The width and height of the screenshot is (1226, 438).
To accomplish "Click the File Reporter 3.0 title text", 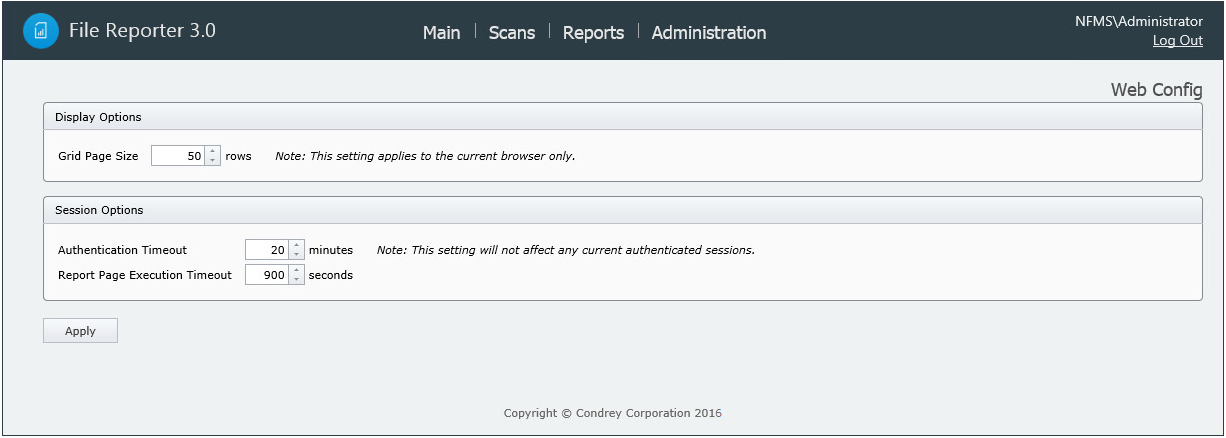I will (x=142, y=31).
